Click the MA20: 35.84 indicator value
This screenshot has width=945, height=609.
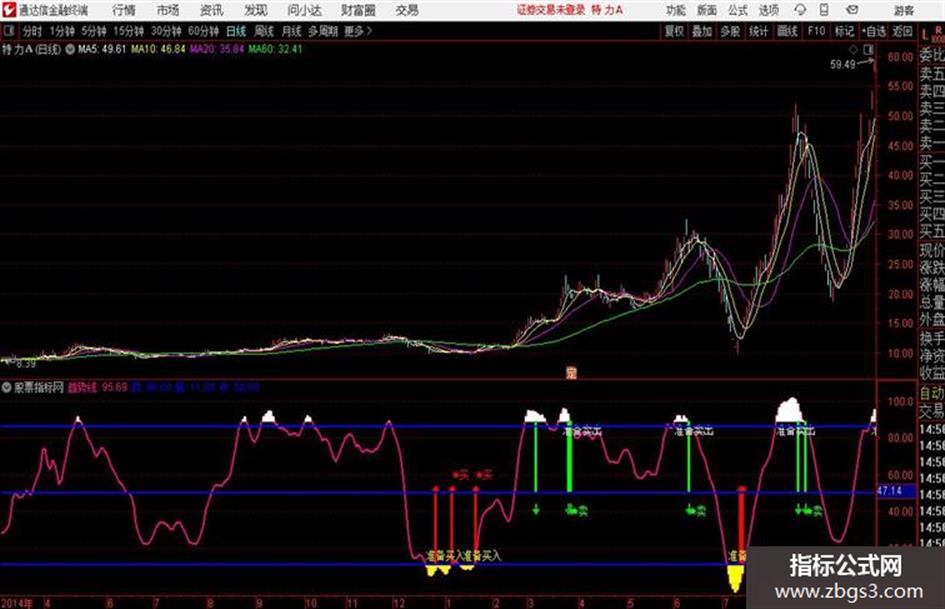point(217,49)
